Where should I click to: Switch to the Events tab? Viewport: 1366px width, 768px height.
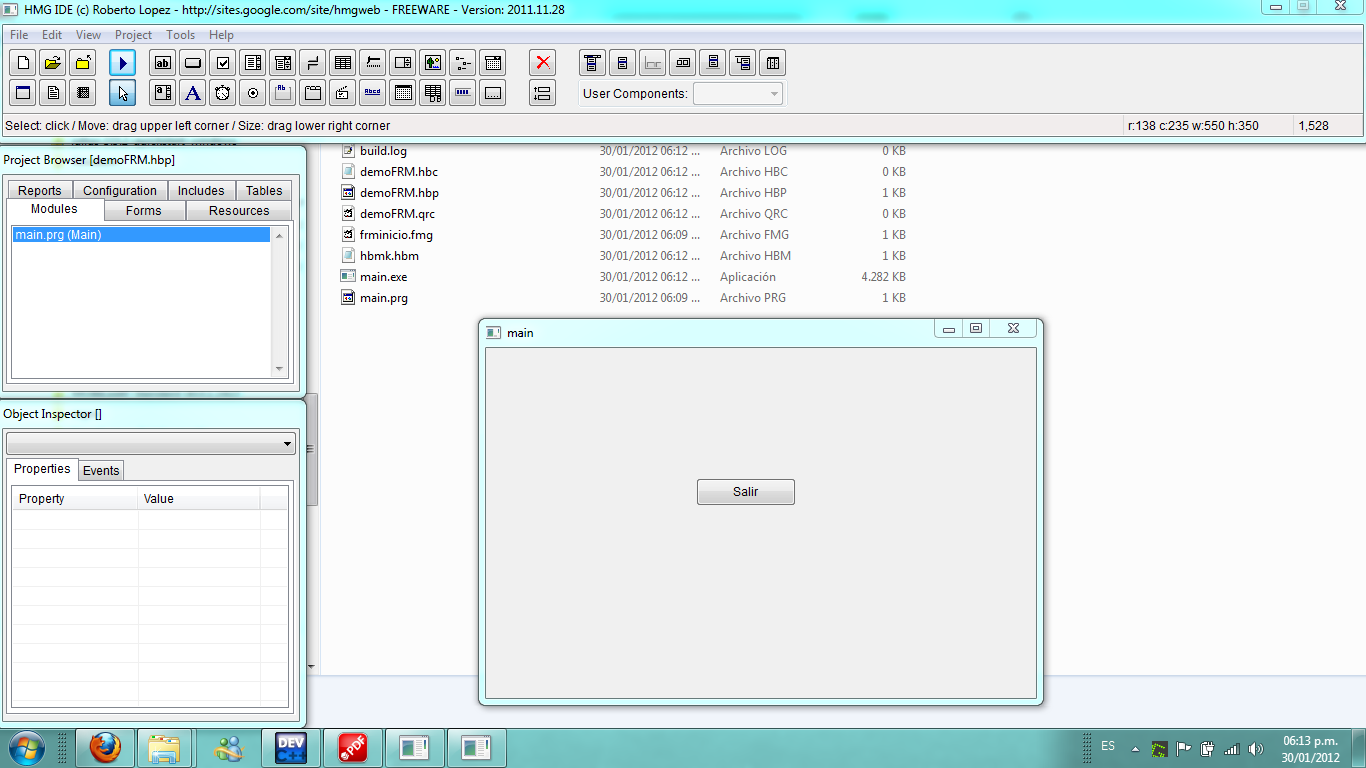pos(101,470)
